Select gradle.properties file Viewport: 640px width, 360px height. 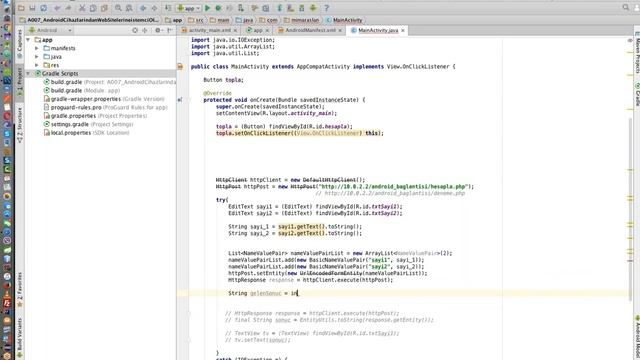[x=95, y=116]
